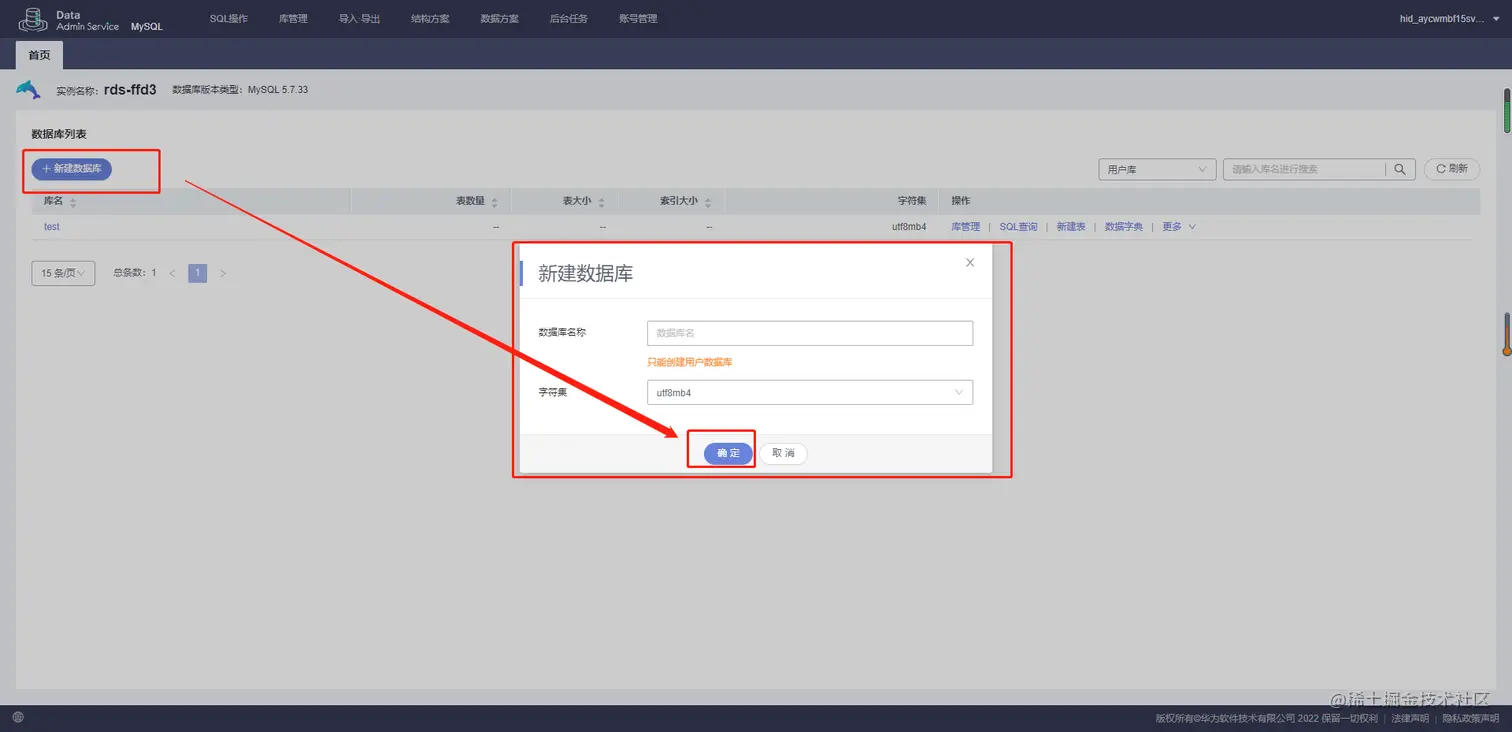Click the utf8mb4 charset cell in table
This screenshot has height=732, width=1512.
click(x=909, y=227)
